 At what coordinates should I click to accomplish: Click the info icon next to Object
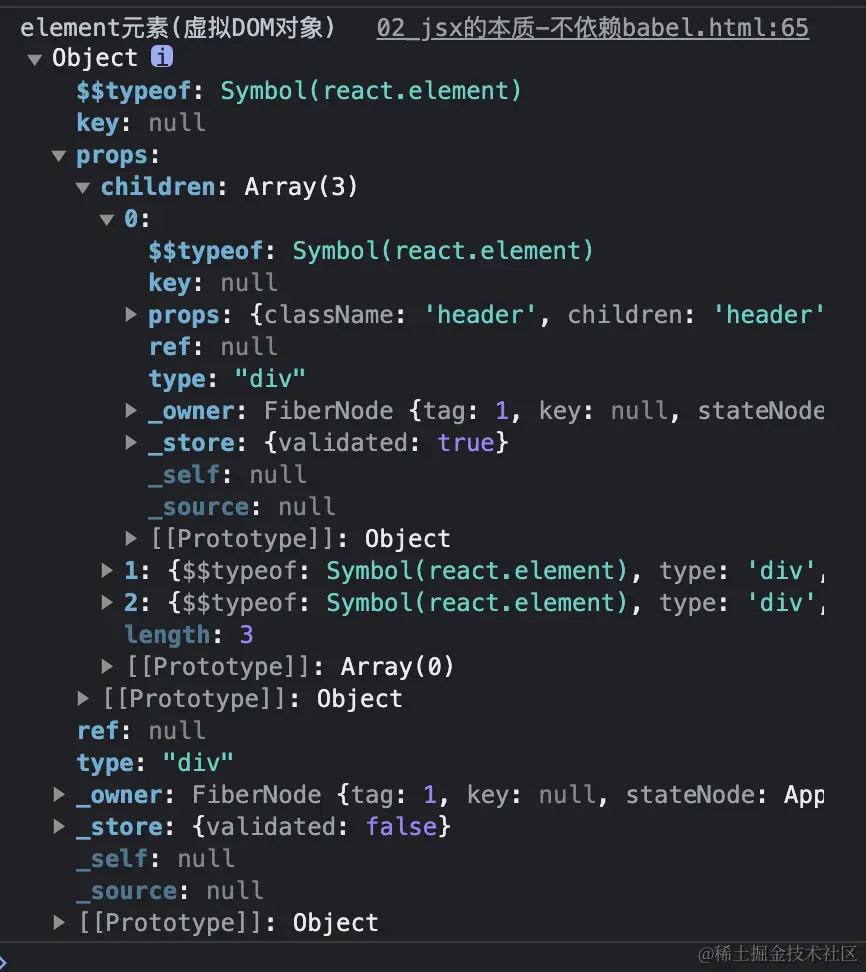coord(164,58)
